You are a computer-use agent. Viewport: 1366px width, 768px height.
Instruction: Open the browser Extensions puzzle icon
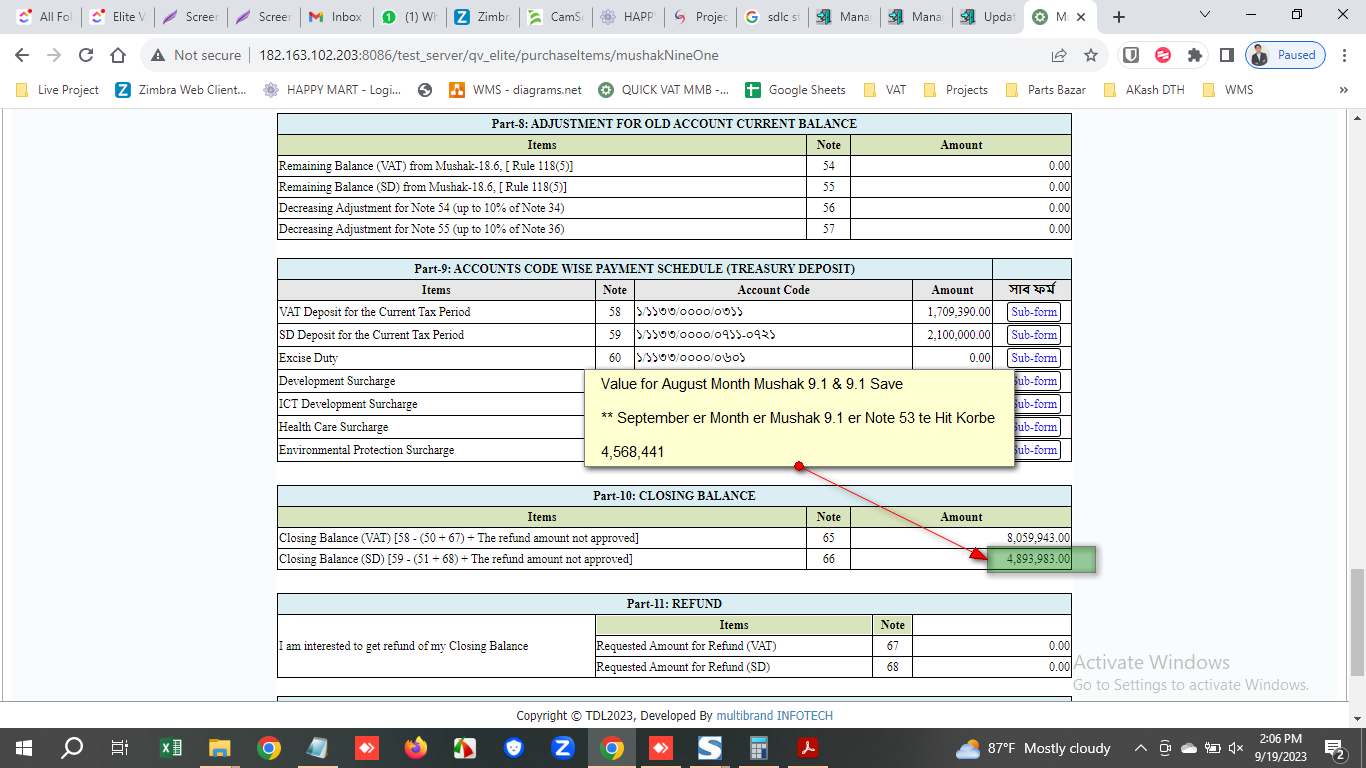point(1194,55)
